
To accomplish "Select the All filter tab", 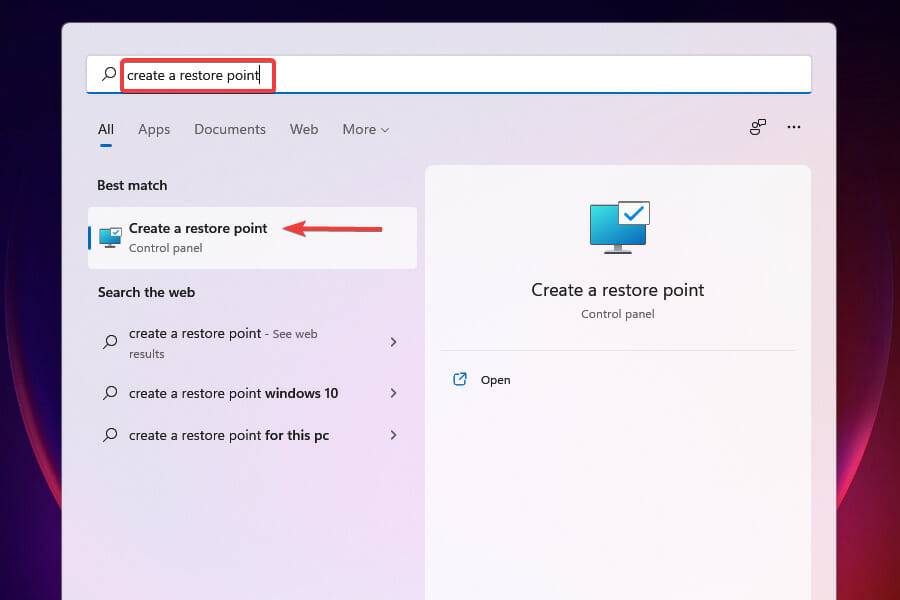I will coord(106,129).
